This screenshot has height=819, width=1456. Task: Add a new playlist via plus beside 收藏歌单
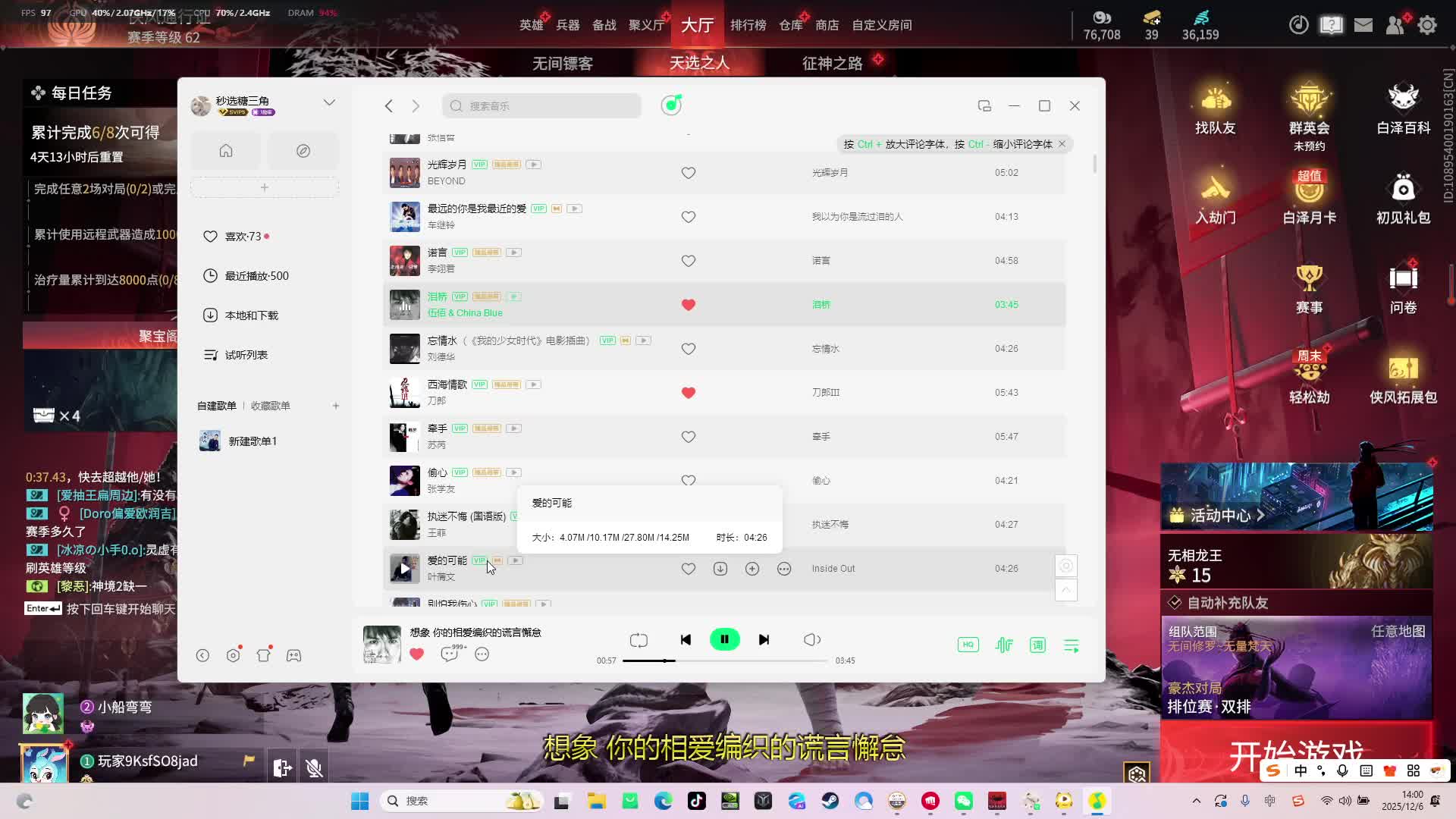[x=336, y=406]
